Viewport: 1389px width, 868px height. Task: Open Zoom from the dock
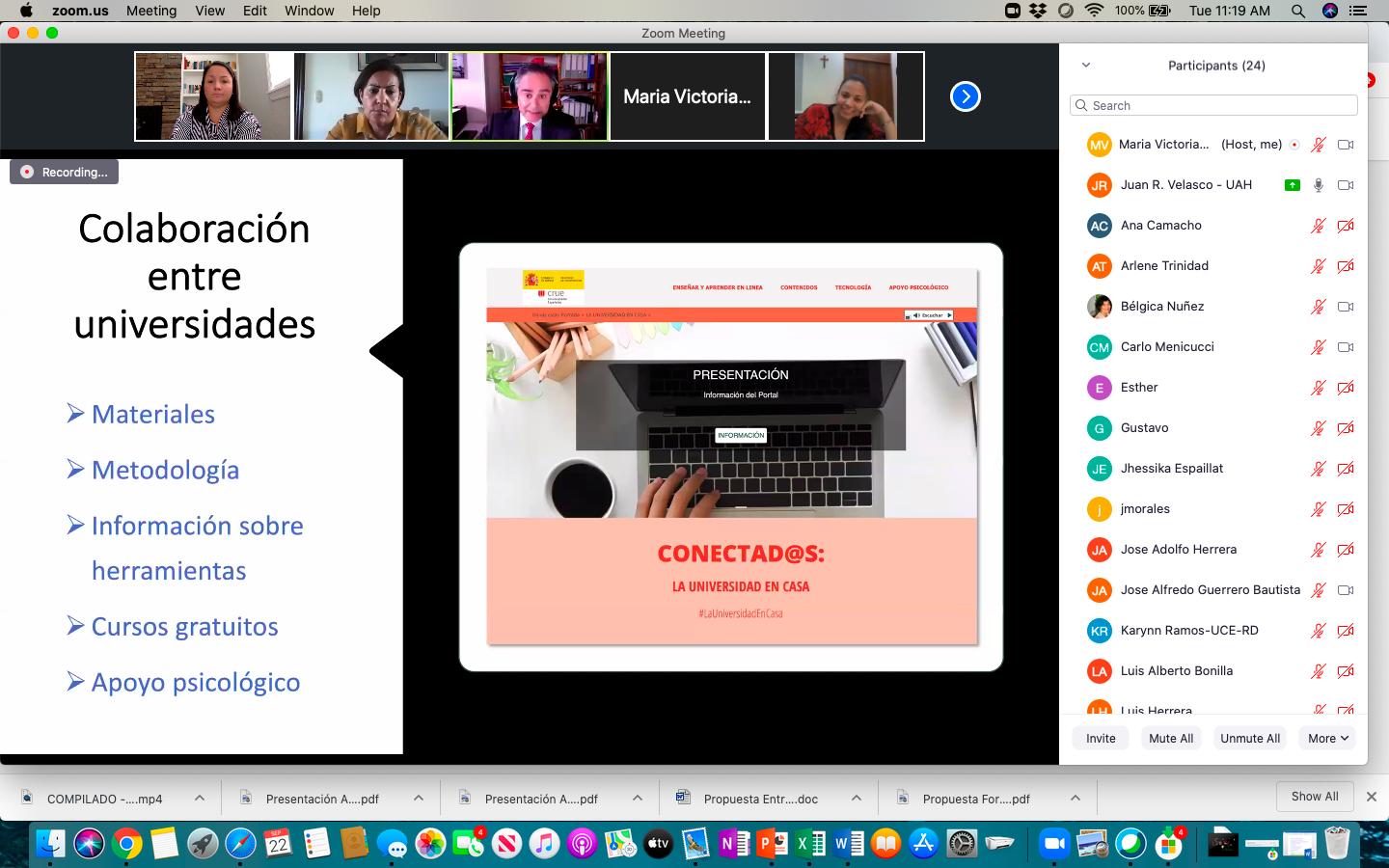click(x=1054, y=844)
